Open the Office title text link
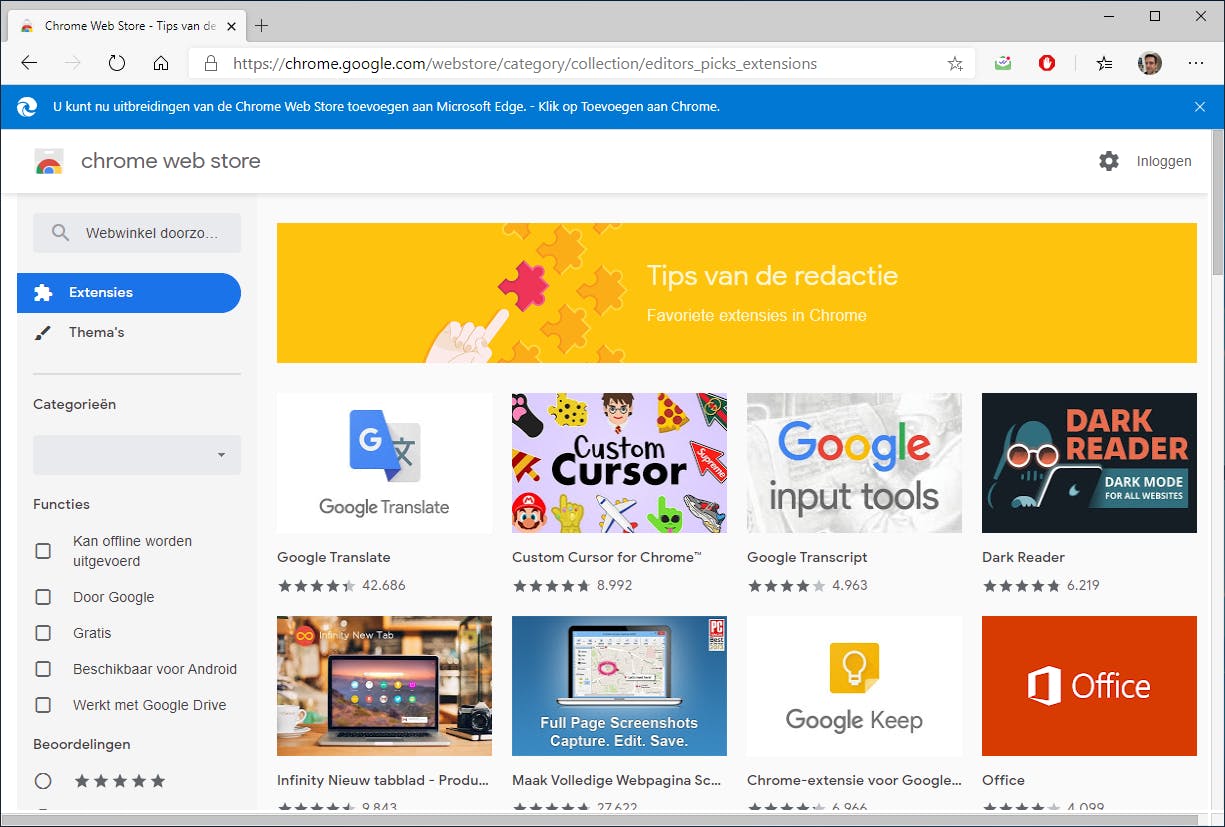Image resolution: width=1225 pixels, height=827 pixels. coord(1003,780)
